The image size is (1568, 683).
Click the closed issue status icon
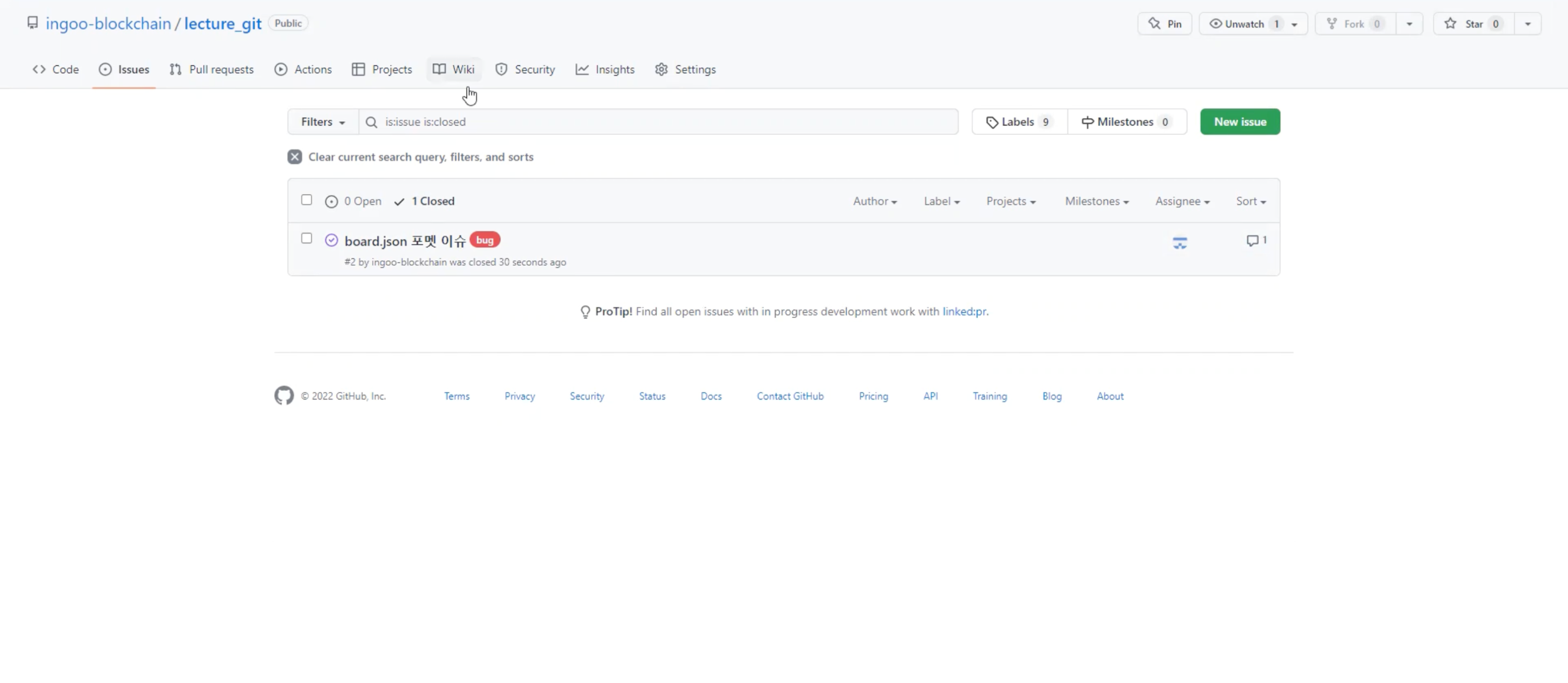click(331, 240)
